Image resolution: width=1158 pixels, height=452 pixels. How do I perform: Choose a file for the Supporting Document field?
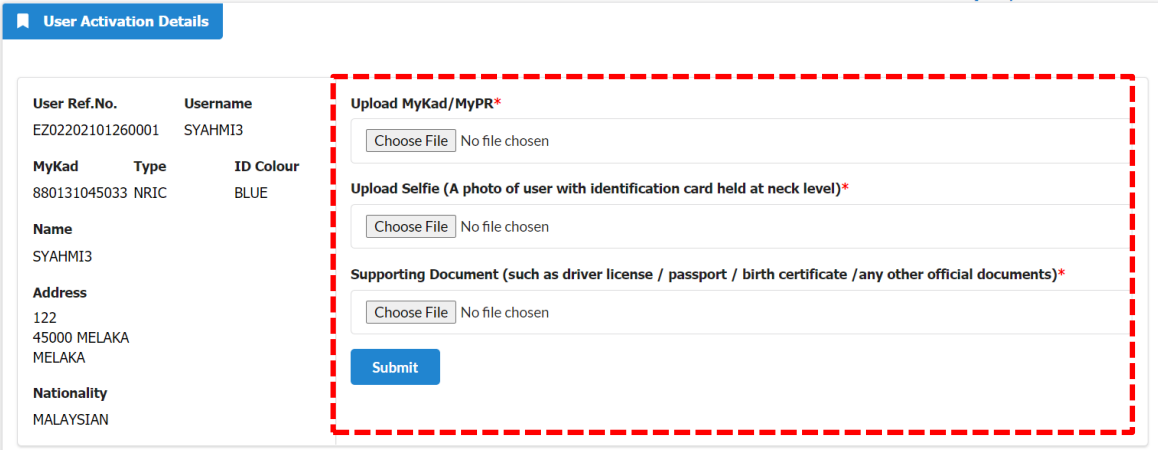click(x=411, y=312)
